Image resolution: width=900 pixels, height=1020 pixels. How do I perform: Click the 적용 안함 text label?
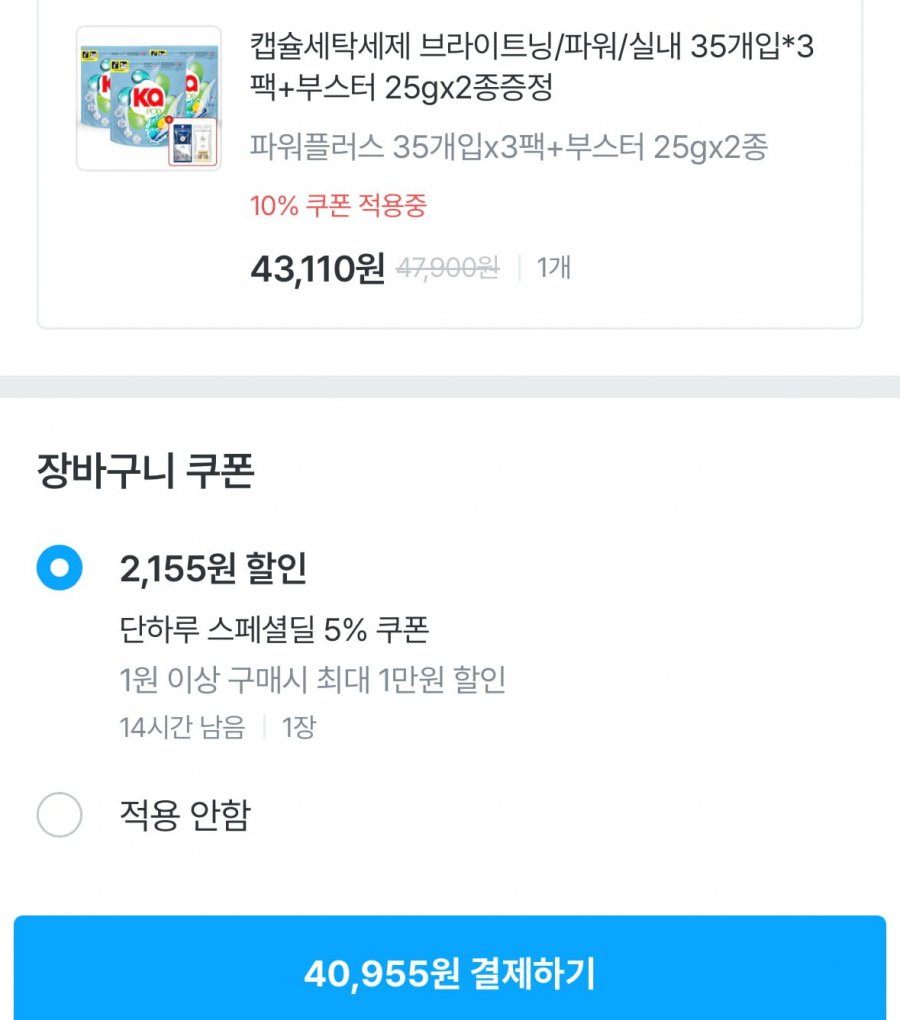pos(184,815)
